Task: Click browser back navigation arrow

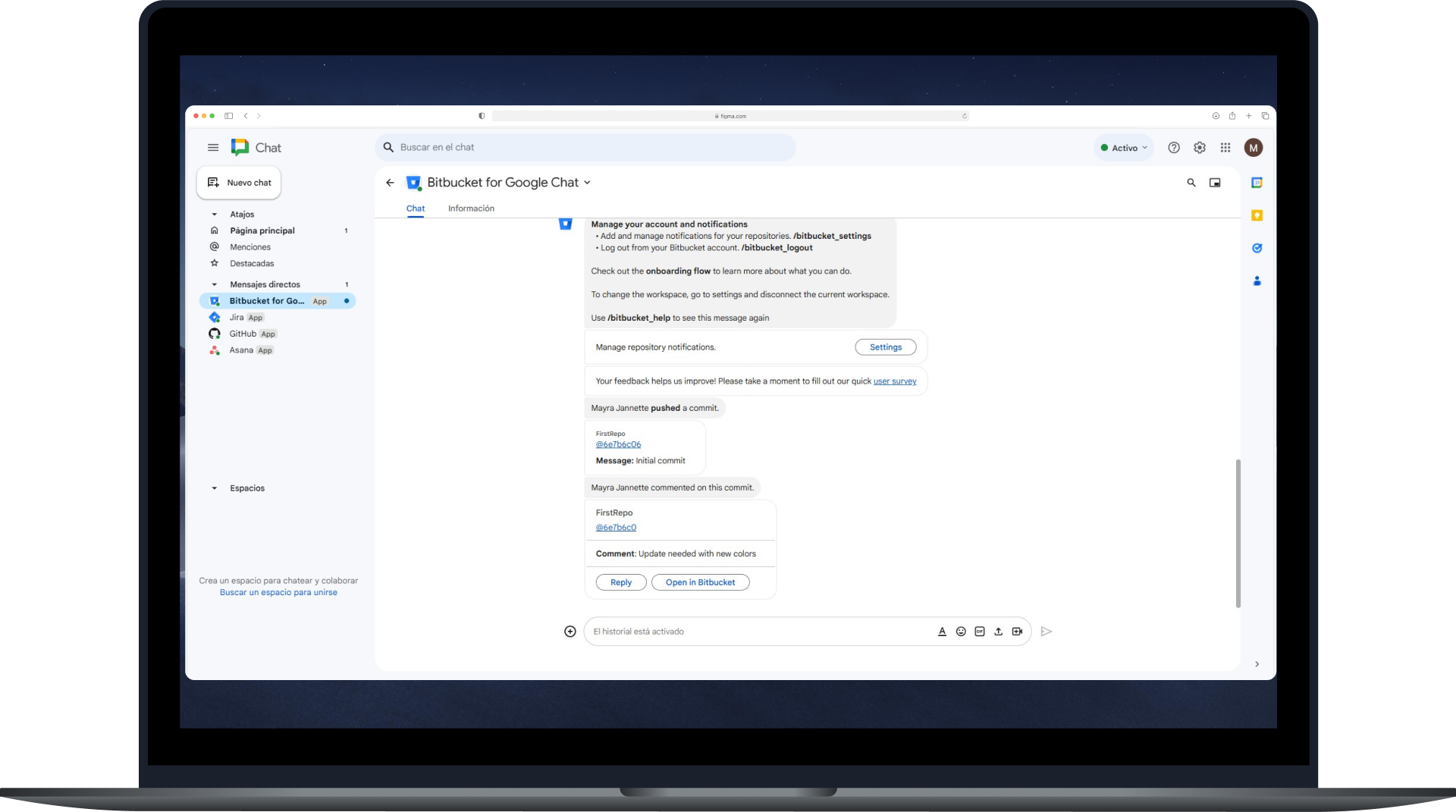Action: click(x=246, y=116)
